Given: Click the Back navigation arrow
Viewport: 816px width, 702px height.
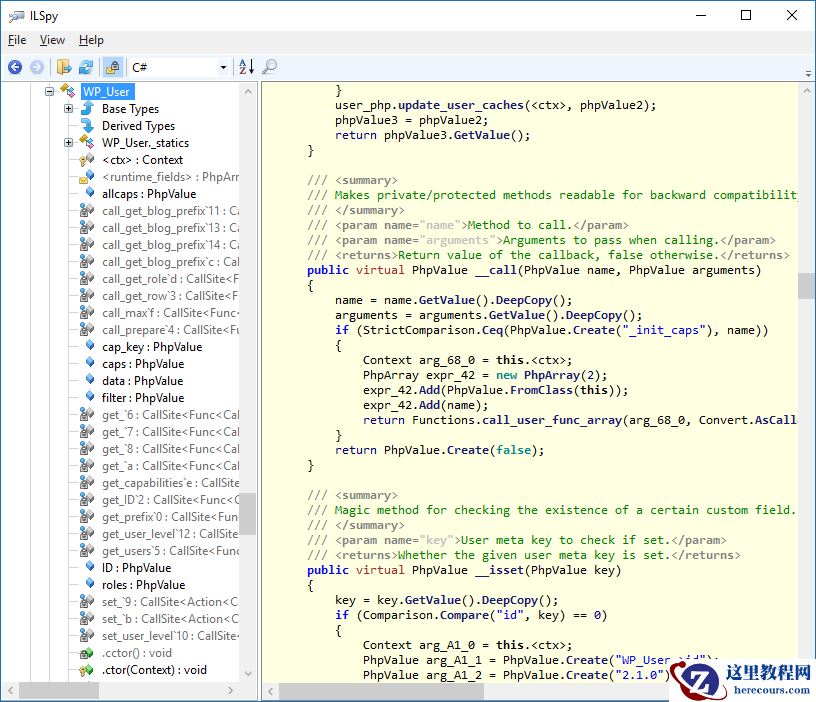Looking at the screenshot, I should [x=15, y=67].
